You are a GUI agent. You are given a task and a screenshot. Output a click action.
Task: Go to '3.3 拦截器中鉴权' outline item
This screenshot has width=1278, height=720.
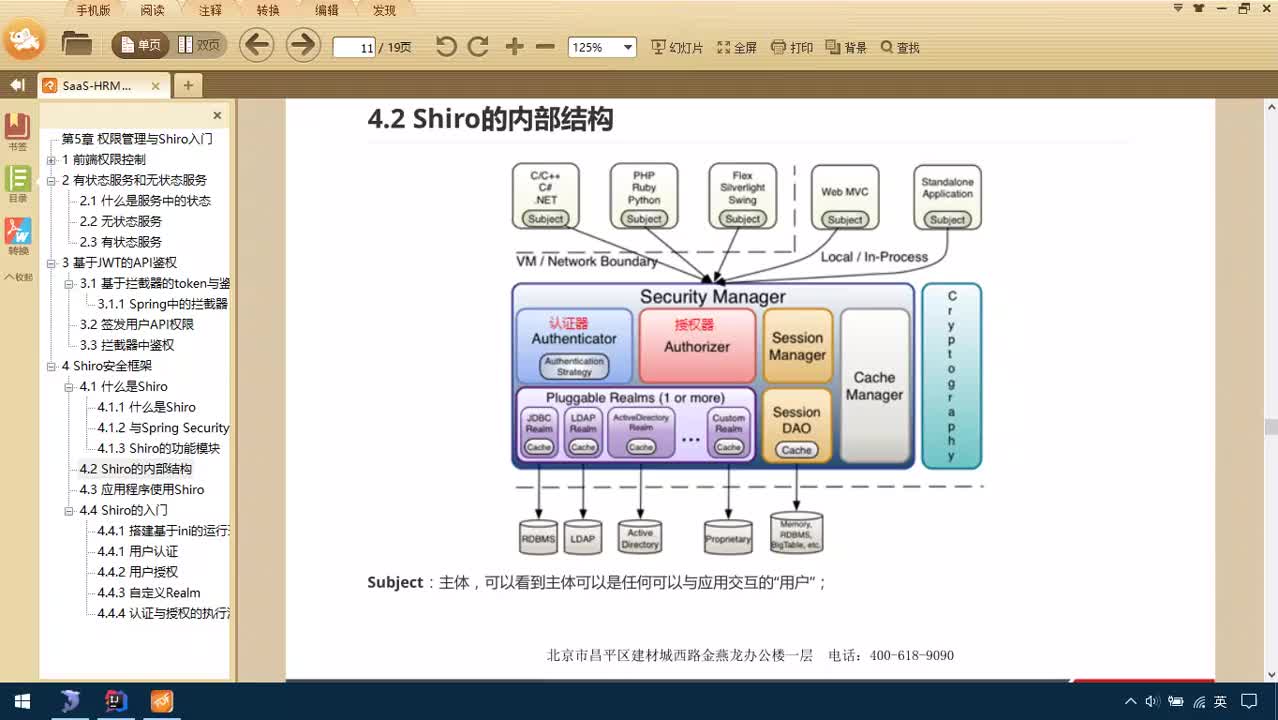[x=127, y=345]
